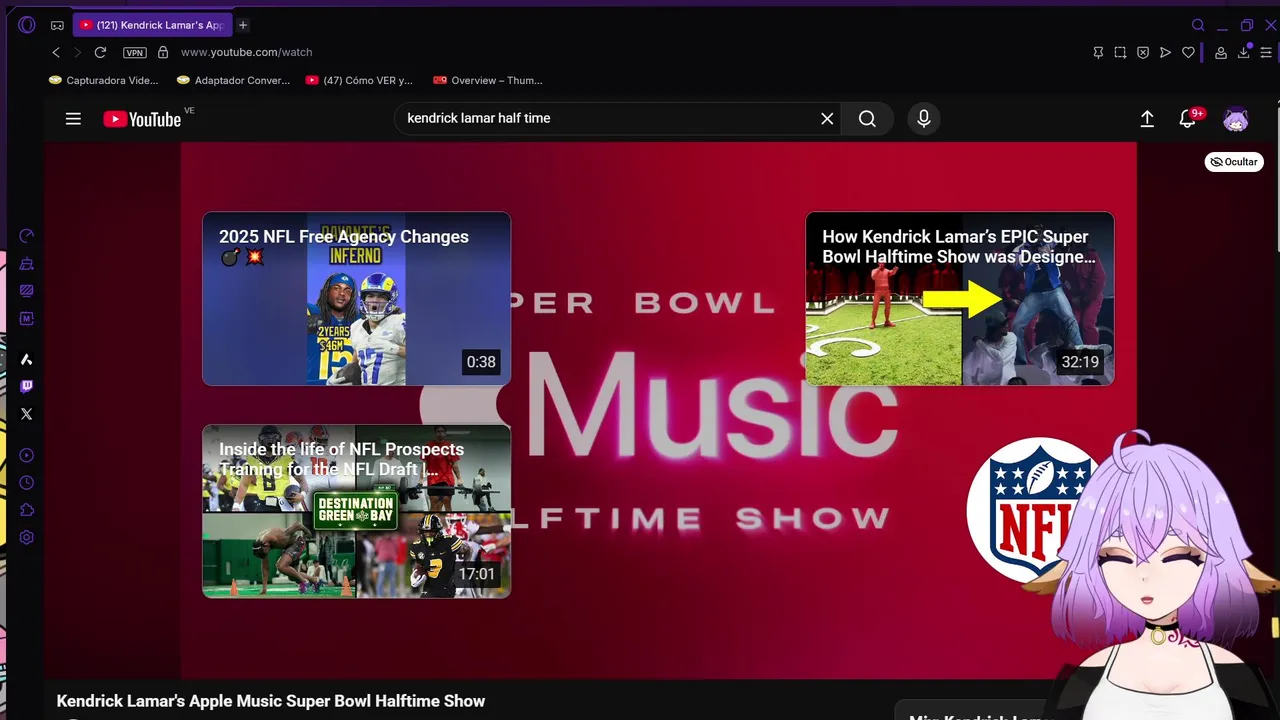The height and width of the screenshot is (720, 1280).
Task: Open GX Control speedometer sidebar icon
Action: click(27, 236)
